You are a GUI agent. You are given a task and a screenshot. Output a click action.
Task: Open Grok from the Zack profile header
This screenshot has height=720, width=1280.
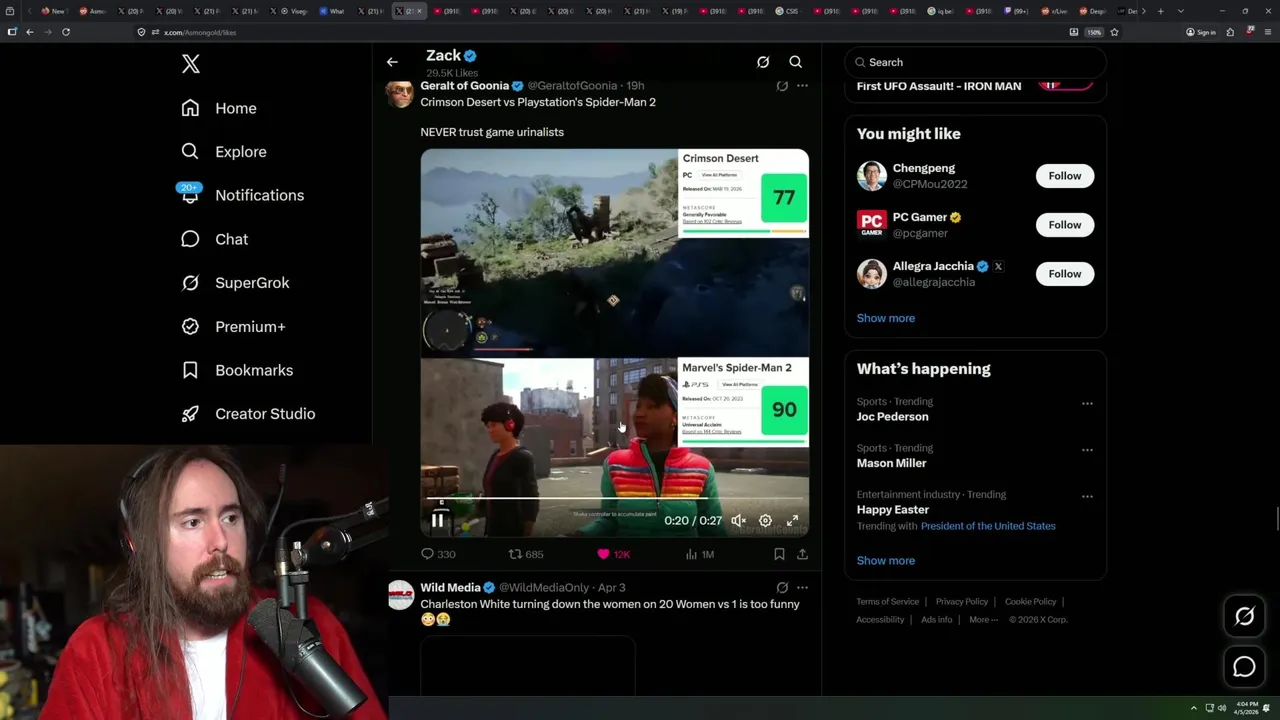coord(763,62)
